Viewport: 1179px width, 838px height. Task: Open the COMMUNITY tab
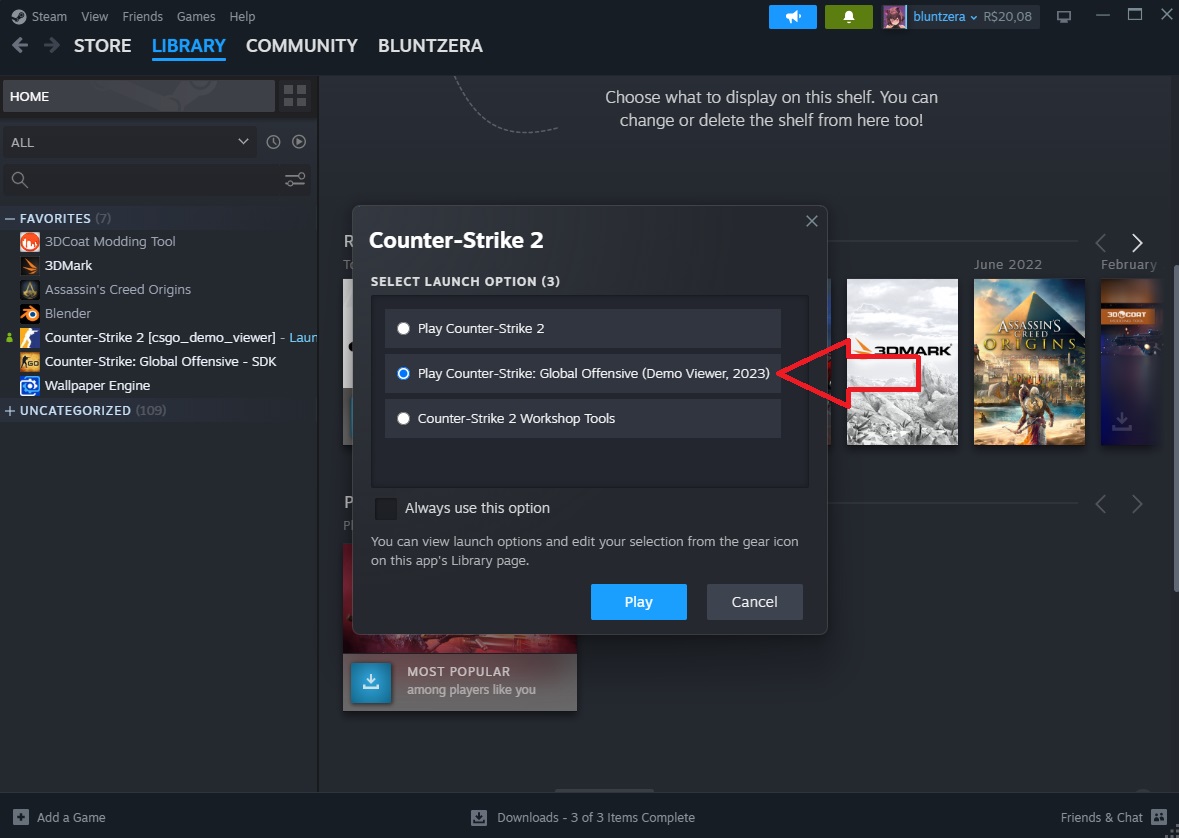point(302,46)
